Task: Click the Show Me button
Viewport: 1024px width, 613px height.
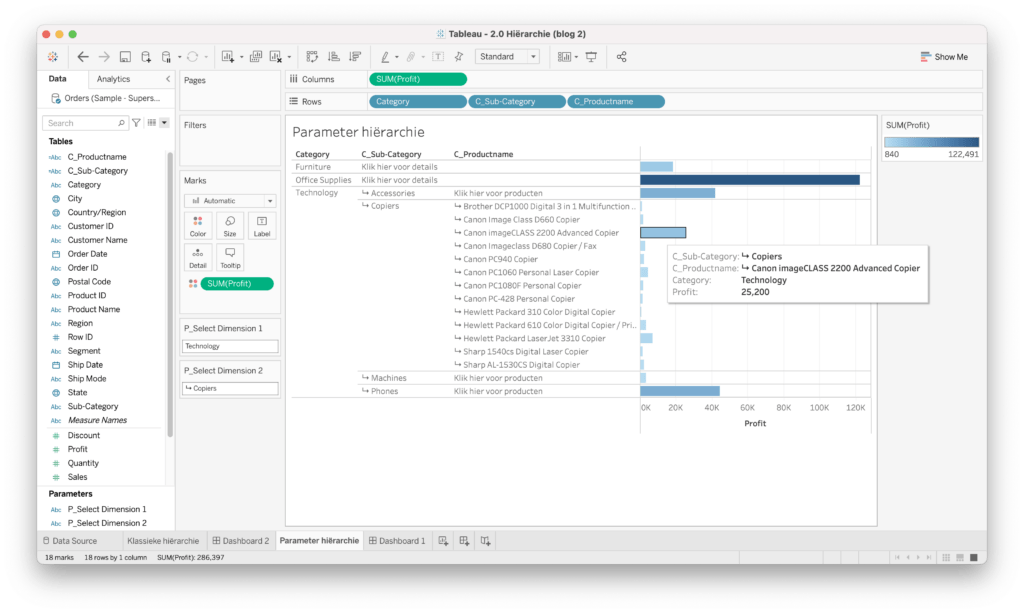Action: [943, 57]
